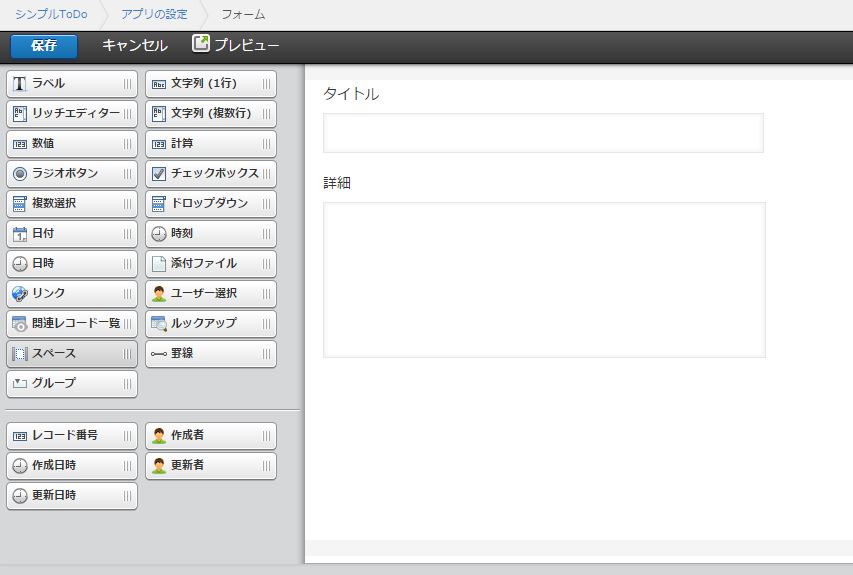This screenshot has width=853, height=575.
Task: Click the ユーザー選択 person icon
Action: tap(159, 294)
